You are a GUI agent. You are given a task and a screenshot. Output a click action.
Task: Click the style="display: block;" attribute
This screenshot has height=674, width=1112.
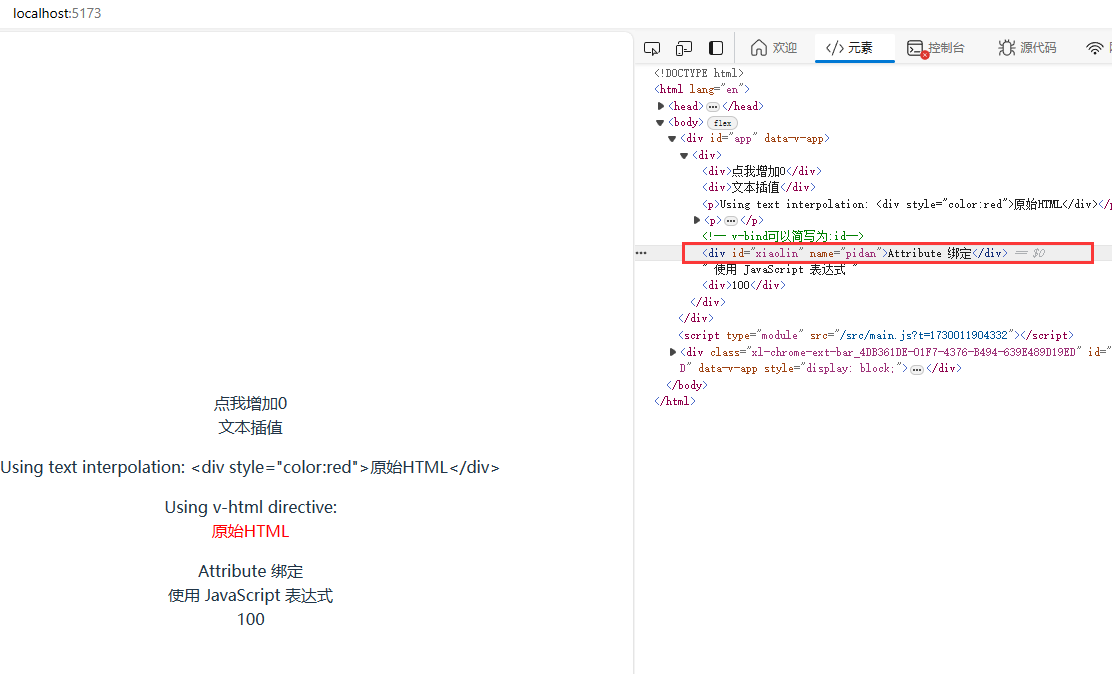click(x=834, y=368)
